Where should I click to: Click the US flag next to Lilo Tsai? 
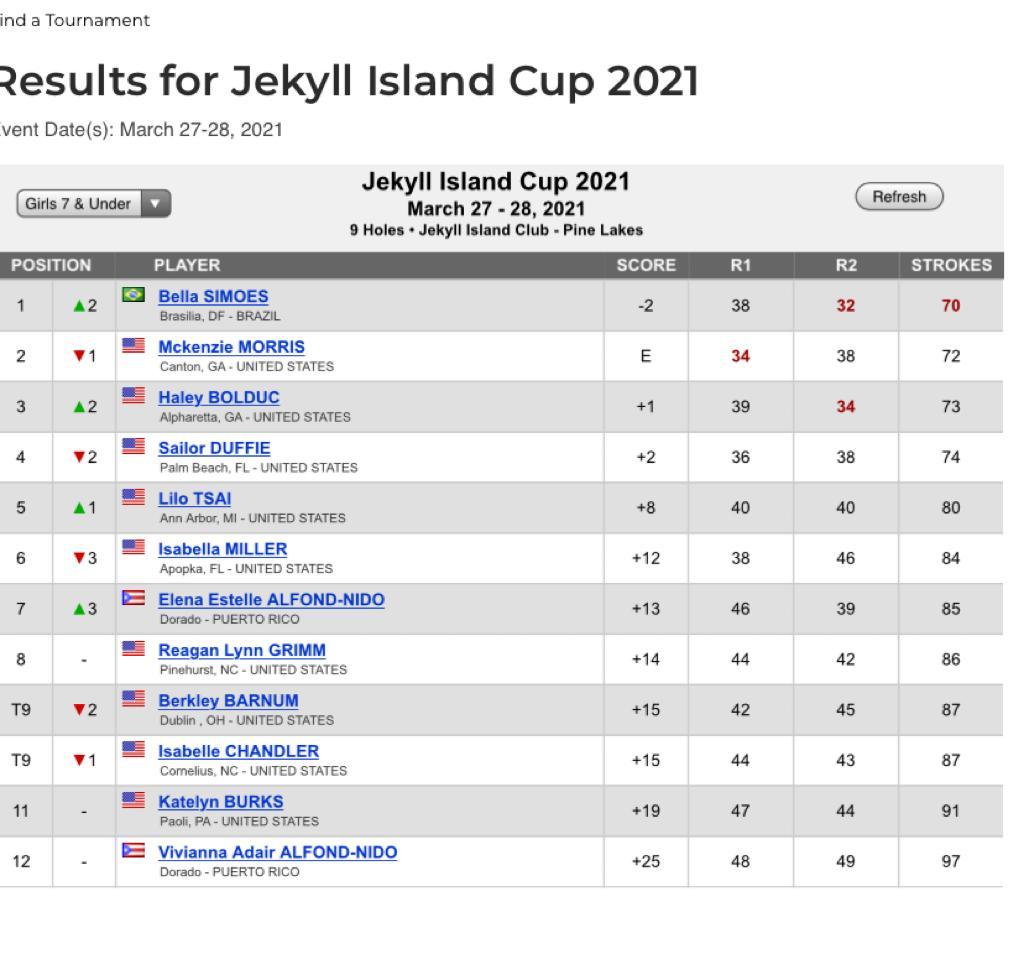tap(133, 496)
